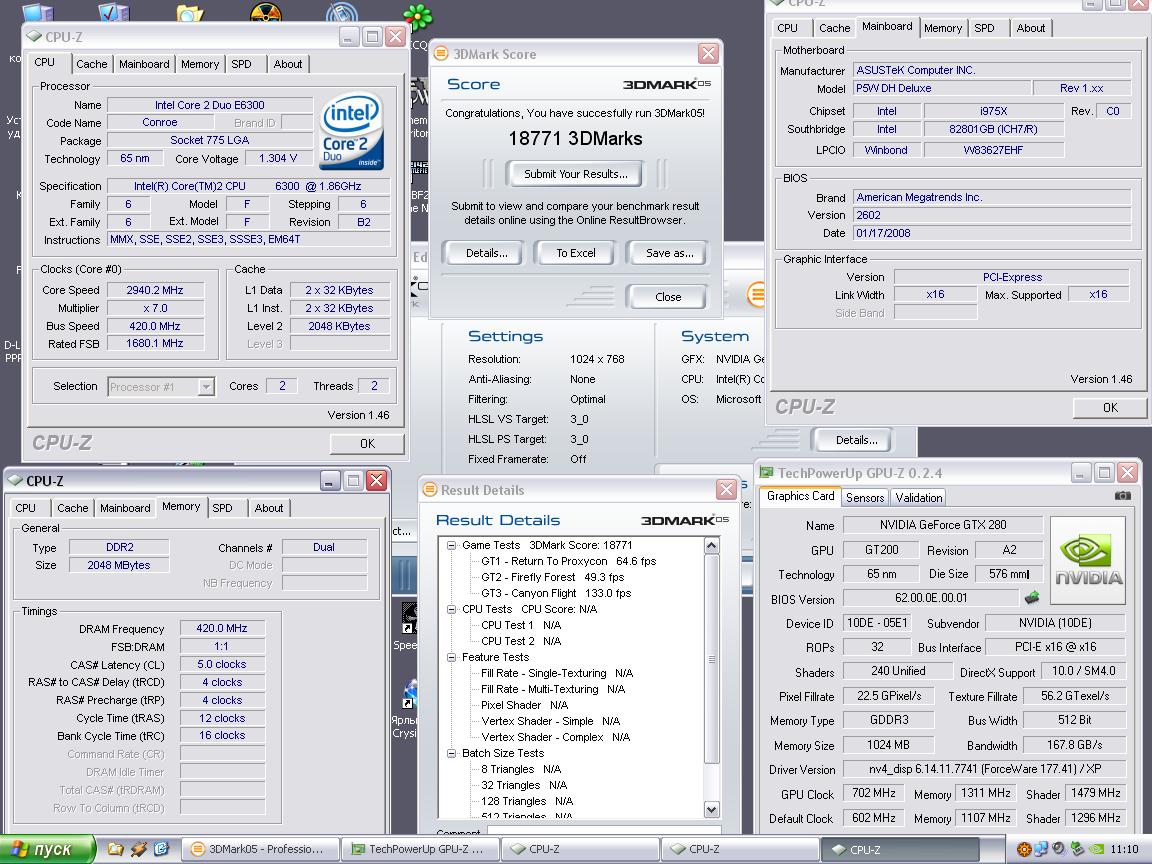Collapse the CPU Tests tree node
The image size is (1152, 864).
[451, 609]
